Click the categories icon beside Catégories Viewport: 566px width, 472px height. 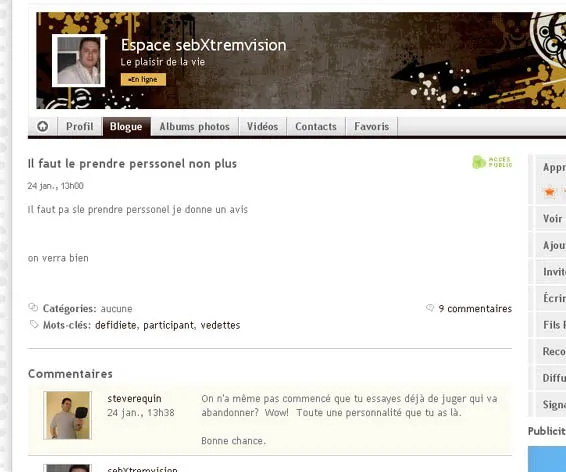pyautogui.click(x=33, y=307)
